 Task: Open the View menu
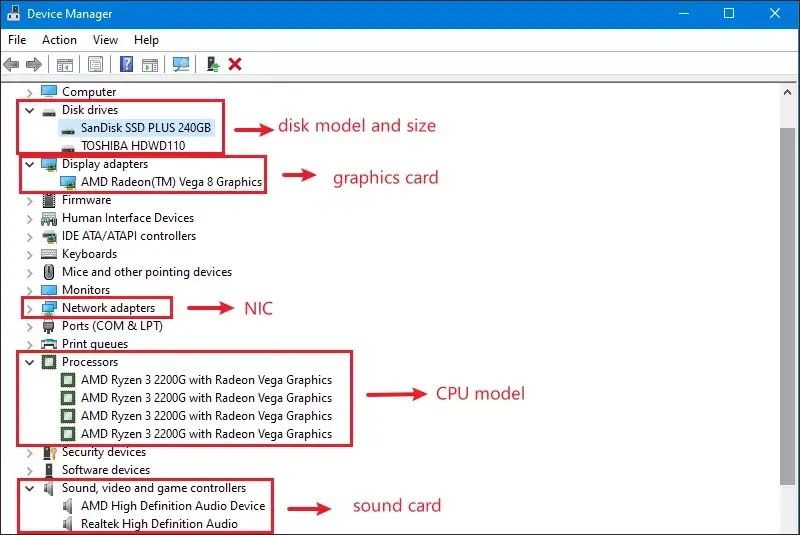(105, 40)
